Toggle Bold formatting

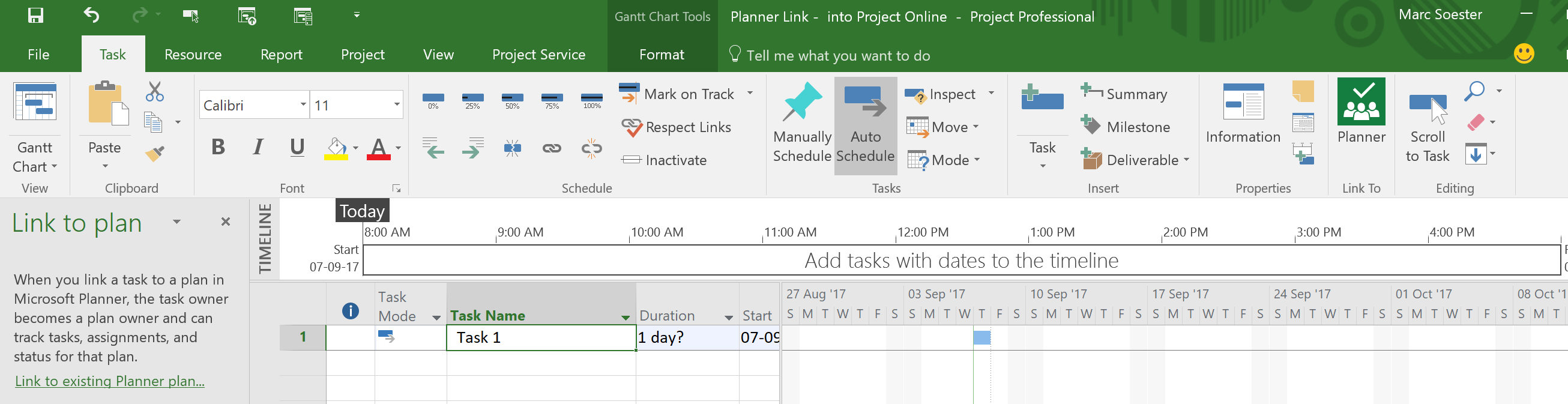click(x=218, y=146)
